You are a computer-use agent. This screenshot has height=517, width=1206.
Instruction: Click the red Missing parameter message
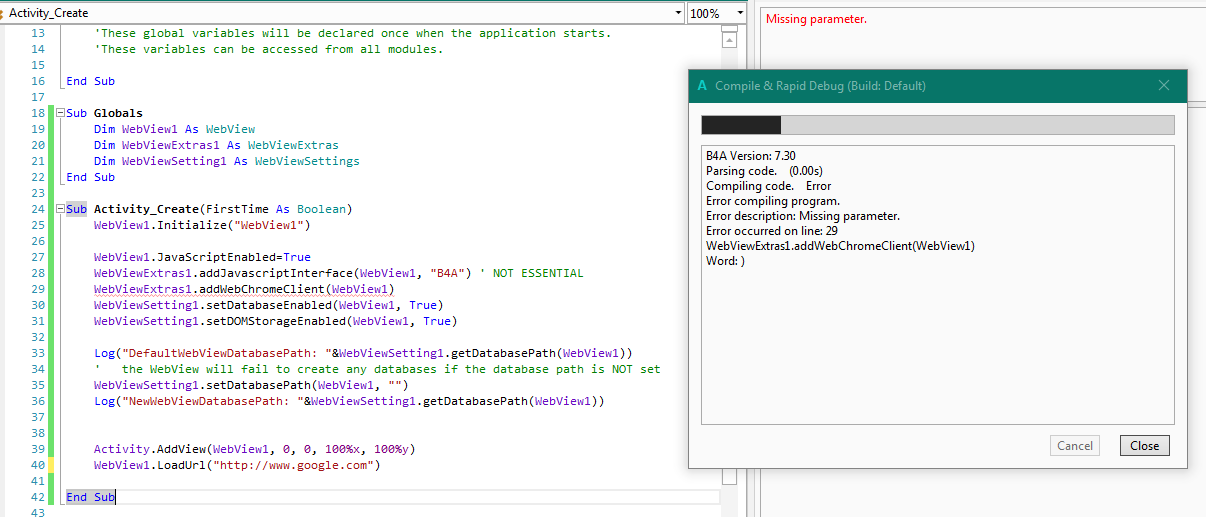816,19
